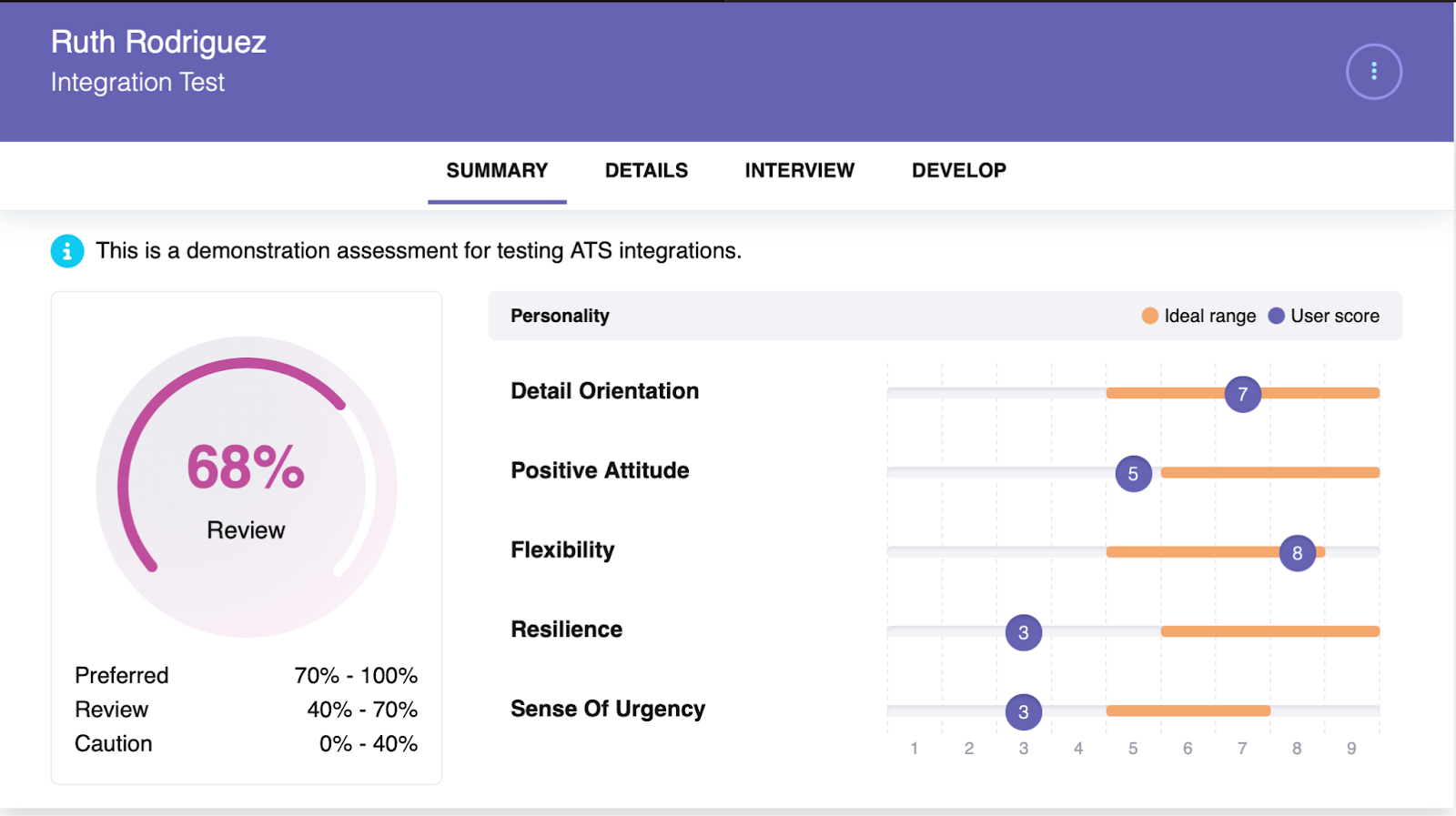Click the Preferred 70% - 100% range row
1456x816 pixels.
(x=246, y=676)
